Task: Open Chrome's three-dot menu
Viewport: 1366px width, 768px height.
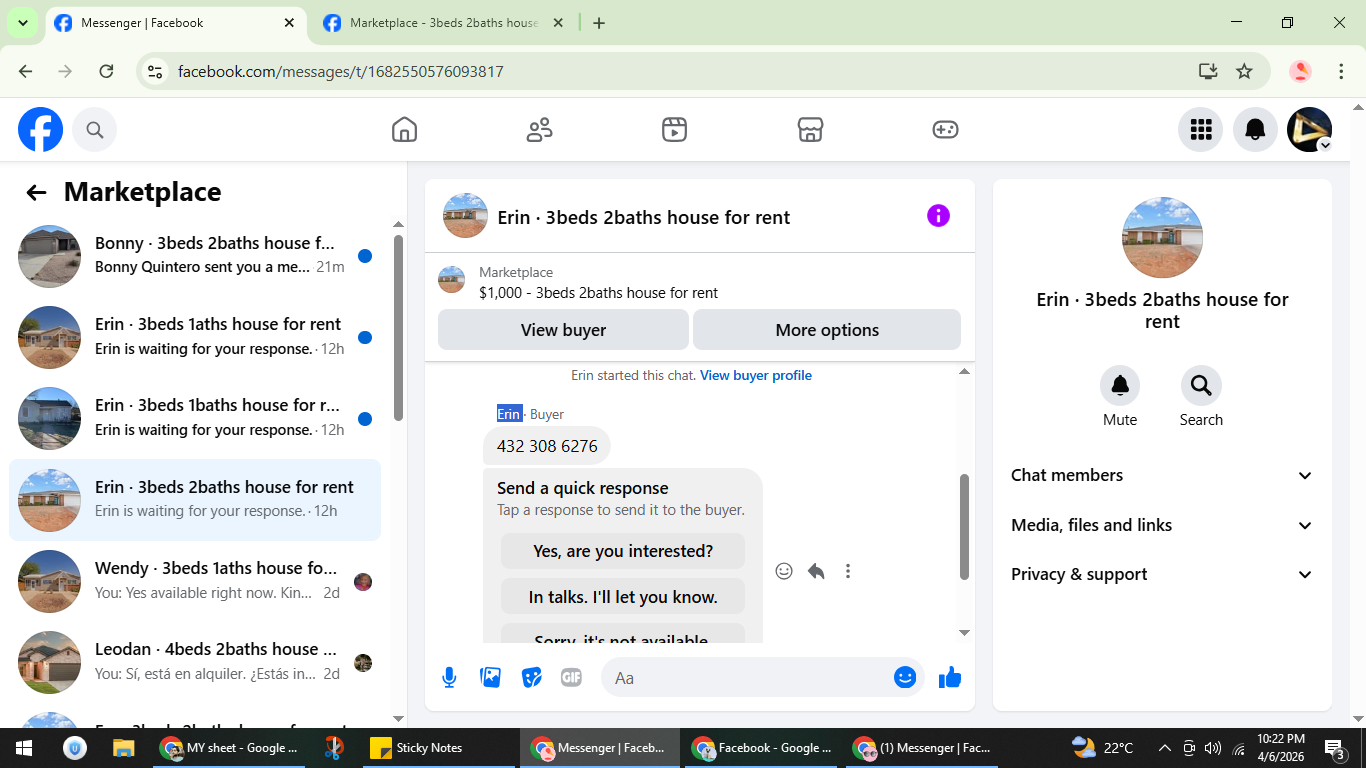Action: pos(1342,71)
